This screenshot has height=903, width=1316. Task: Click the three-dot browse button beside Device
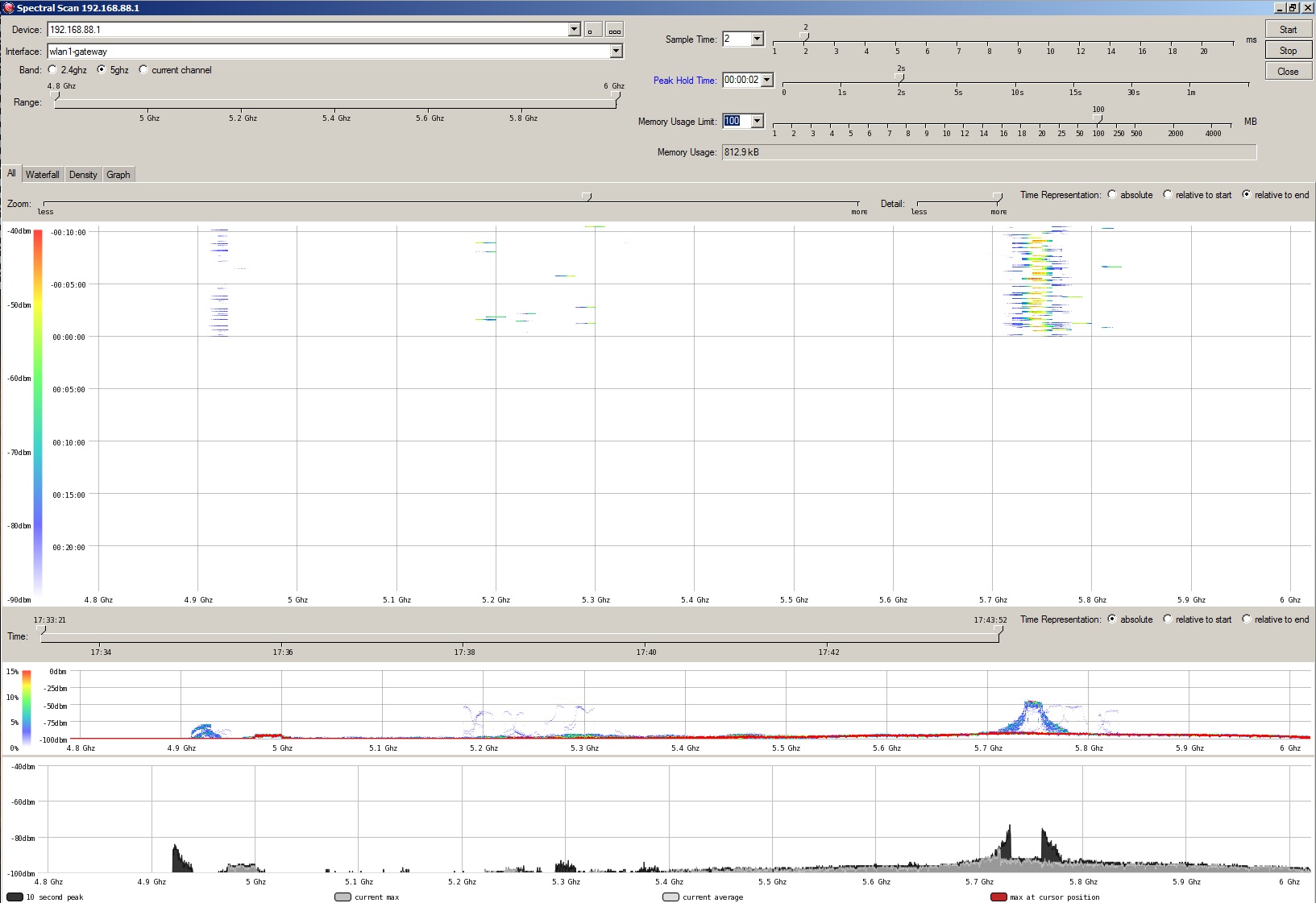[x=614, y=31]
